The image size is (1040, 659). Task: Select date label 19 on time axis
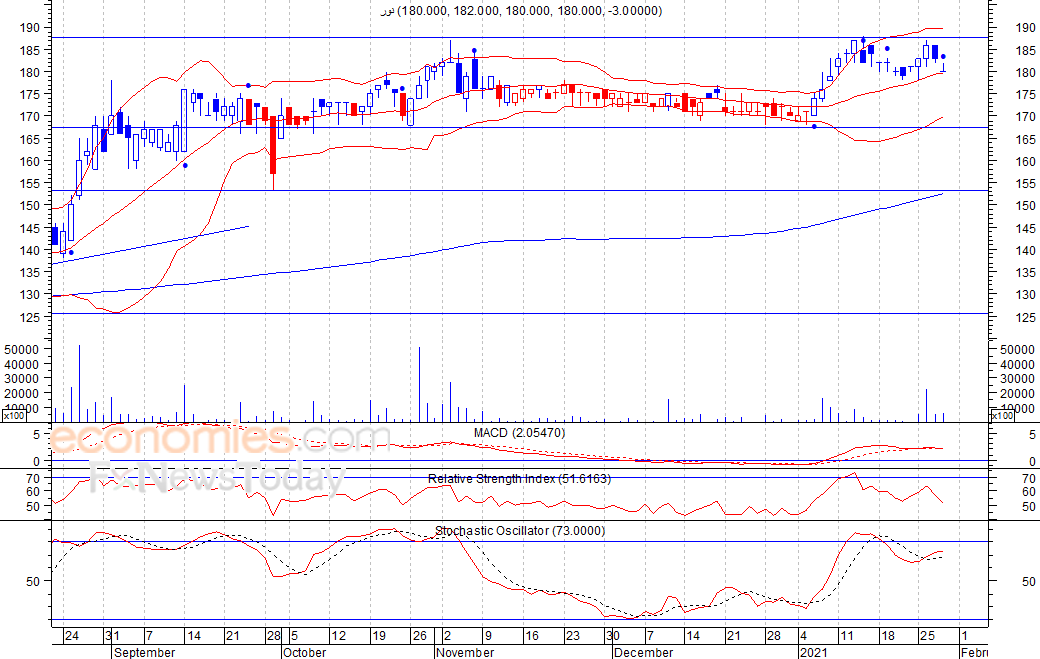tap(379, 636)
